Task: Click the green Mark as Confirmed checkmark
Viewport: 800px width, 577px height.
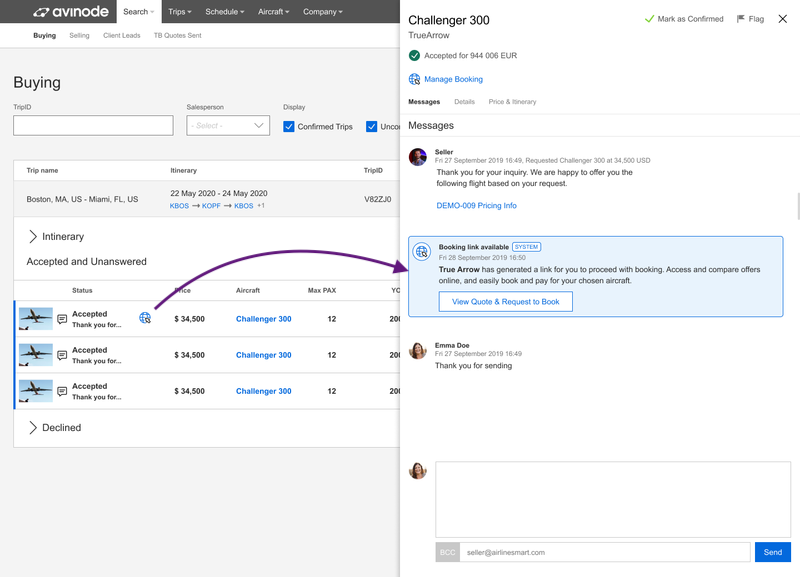Action: click(x=649, y=19)
